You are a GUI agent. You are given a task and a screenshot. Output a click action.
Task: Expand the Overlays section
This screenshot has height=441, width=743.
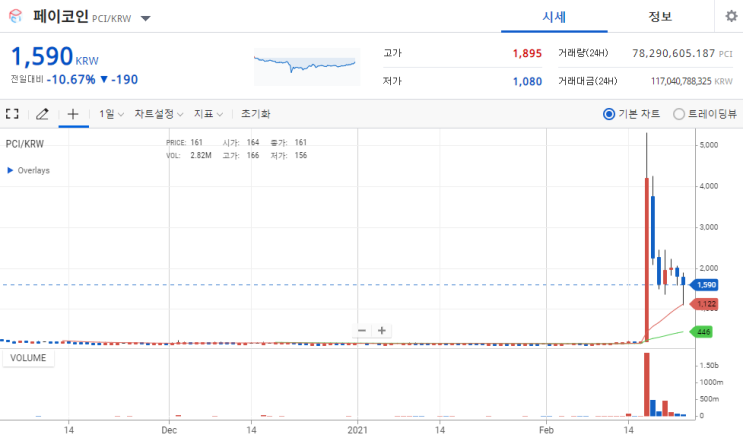pyautogui.click(x=28, y=170)
